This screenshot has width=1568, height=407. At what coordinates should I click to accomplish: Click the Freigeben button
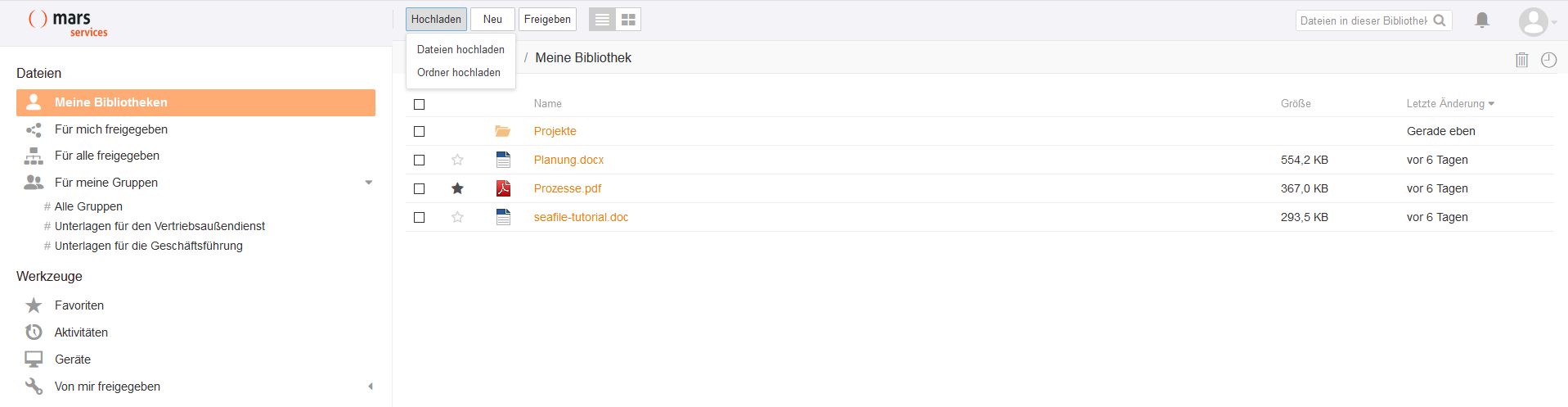547,20
